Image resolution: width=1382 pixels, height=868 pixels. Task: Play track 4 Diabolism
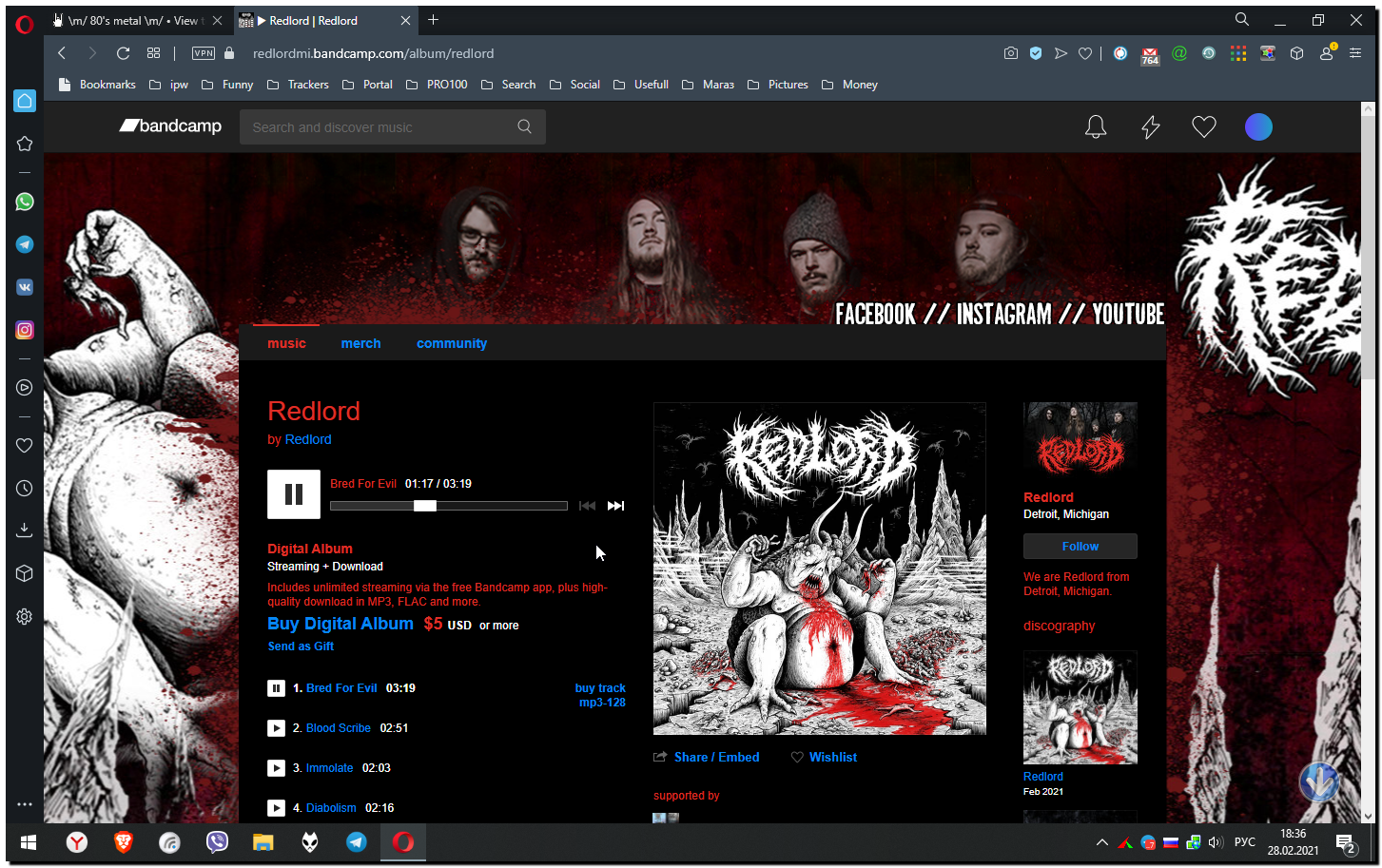(x=276, y=808)
